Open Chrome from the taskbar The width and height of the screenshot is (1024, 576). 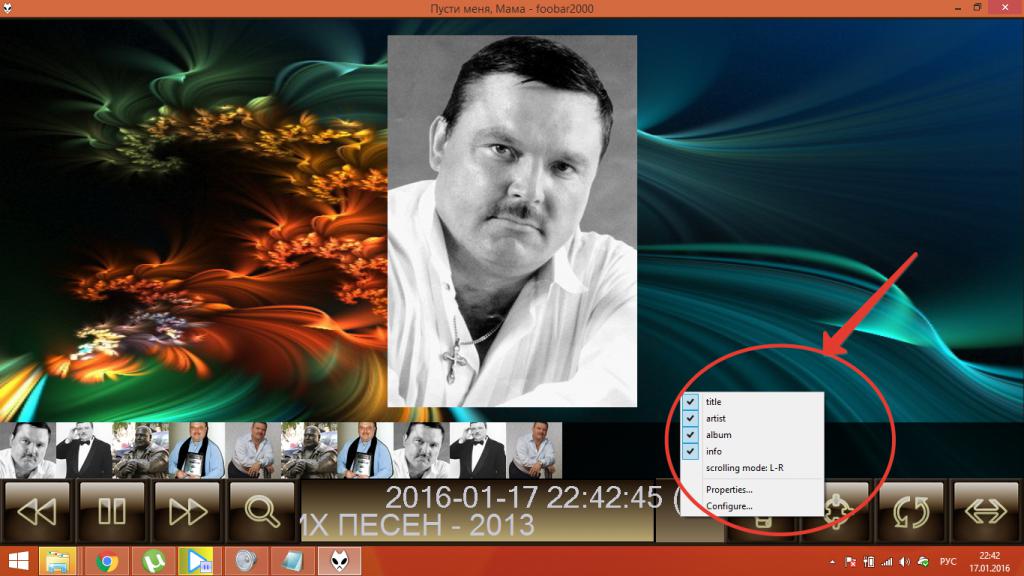(107, 561)
